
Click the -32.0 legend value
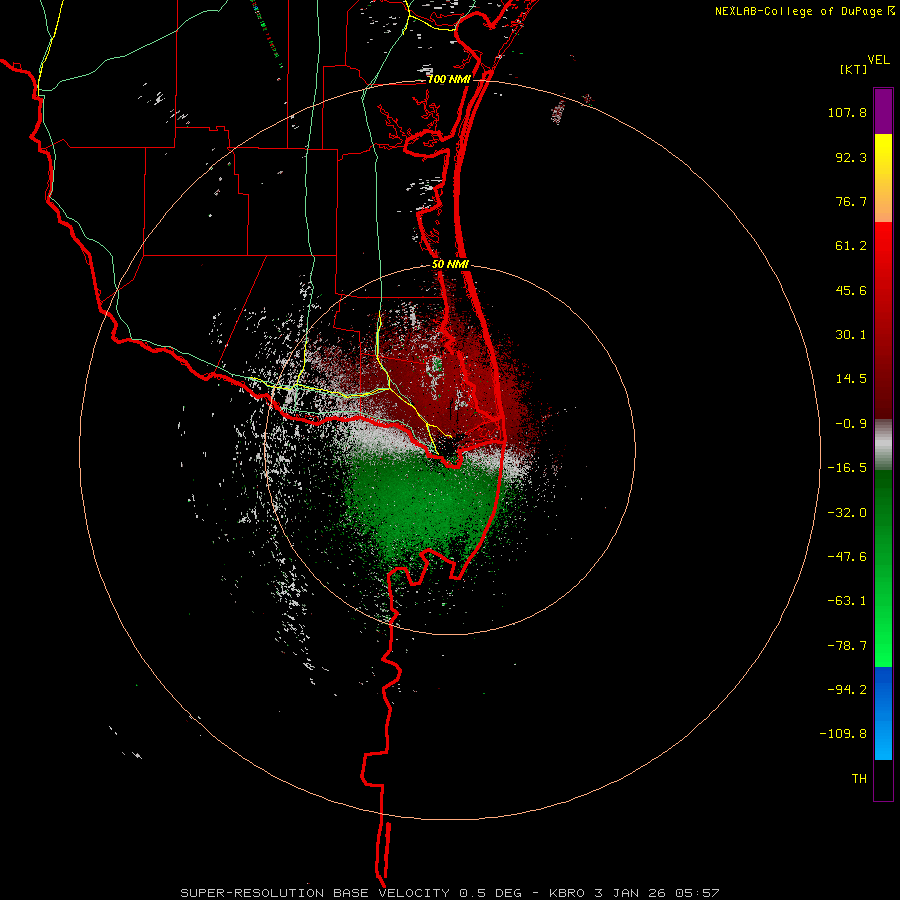coord(847,513)
